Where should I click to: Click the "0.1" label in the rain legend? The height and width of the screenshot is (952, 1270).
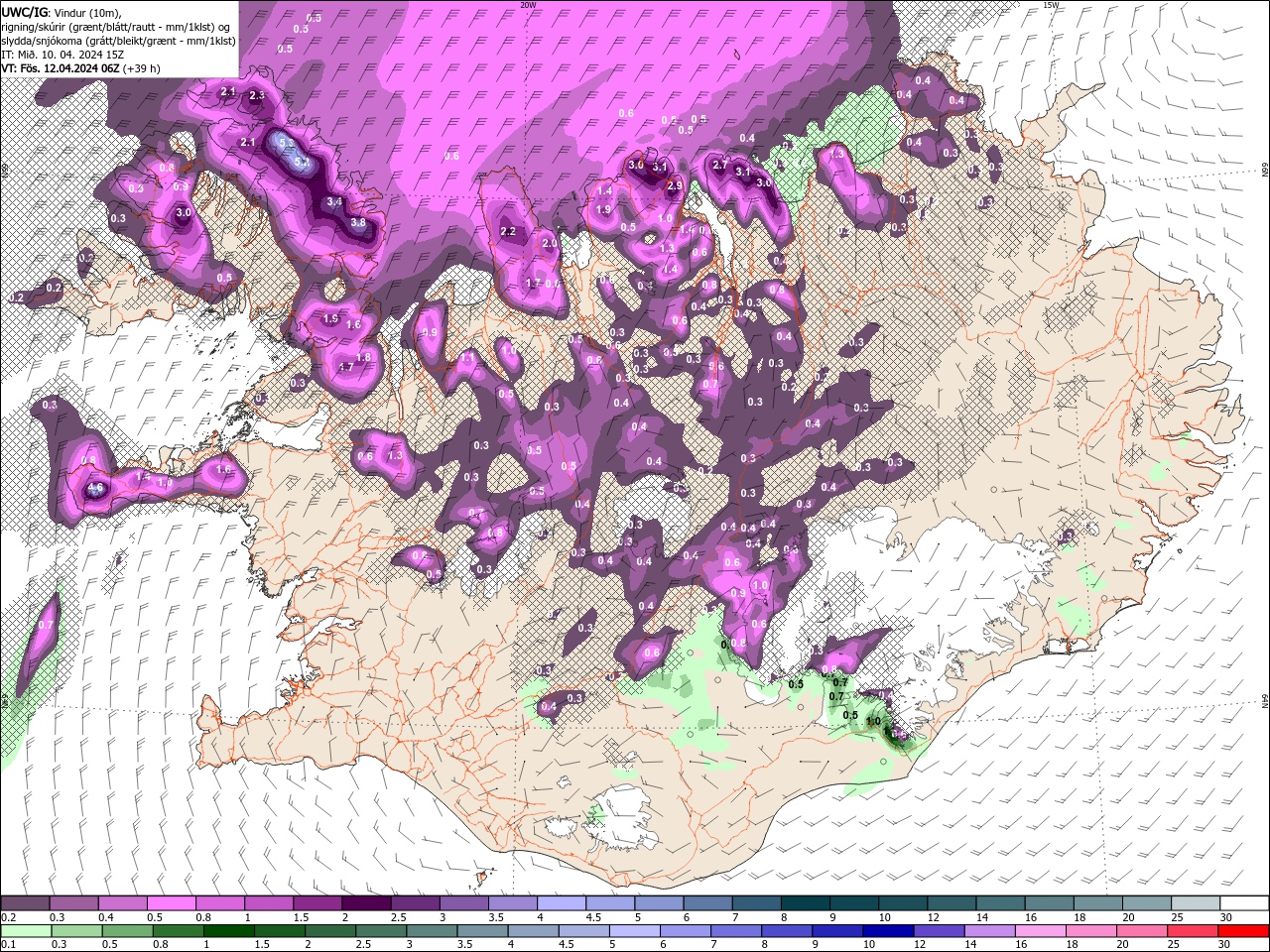coord(8,945)
